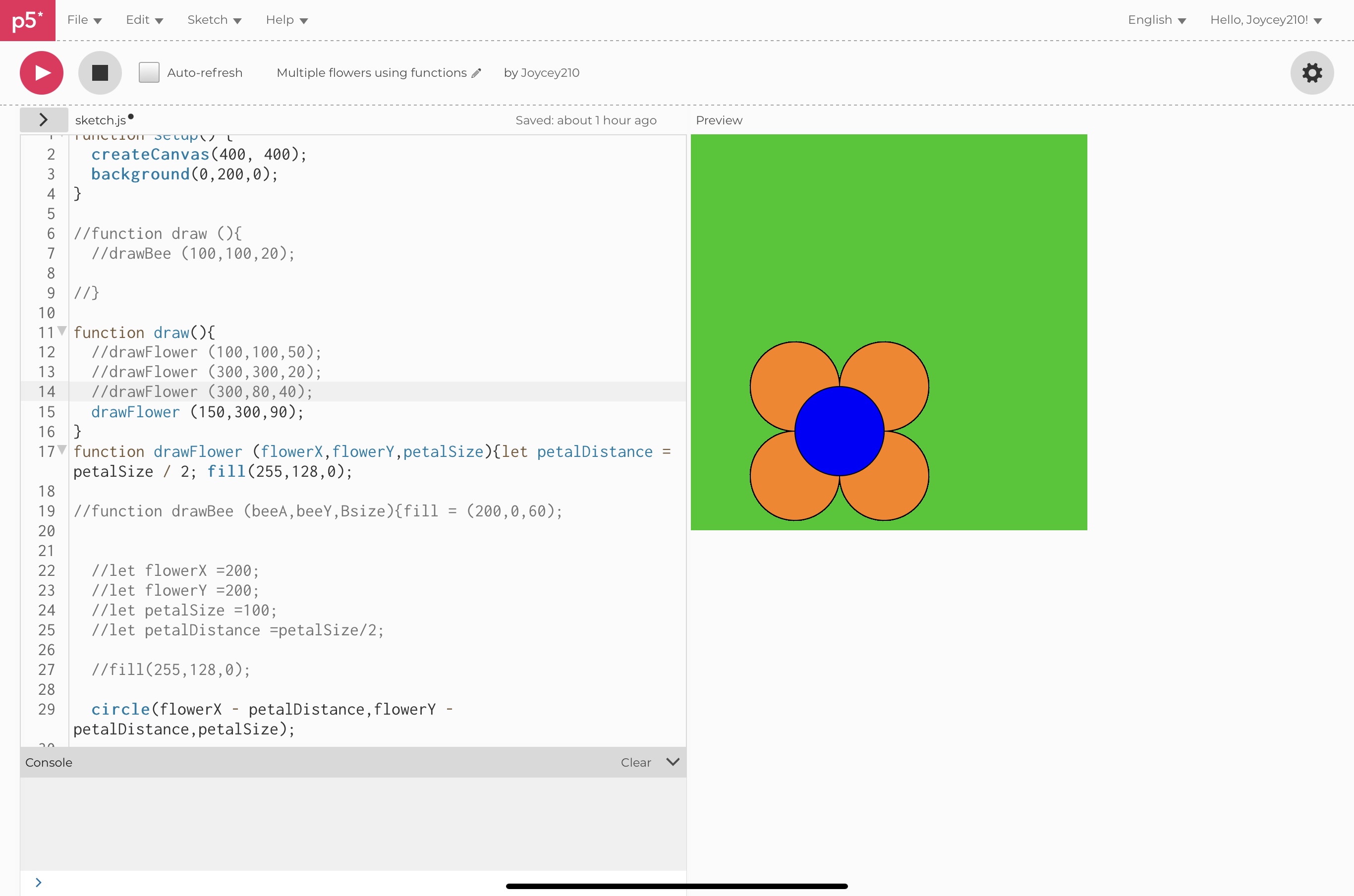This screenshot has width=1354, height=896.
Task: Click the Preview panel label
Action: tap(719, 120)
